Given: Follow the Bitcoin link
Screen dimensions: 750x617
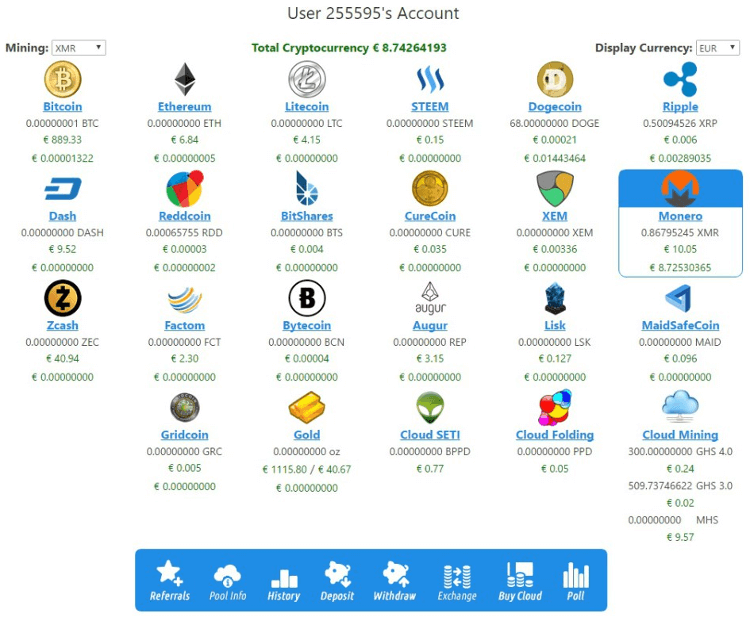Looking at the screenshot, I should (x=63, y=107).
